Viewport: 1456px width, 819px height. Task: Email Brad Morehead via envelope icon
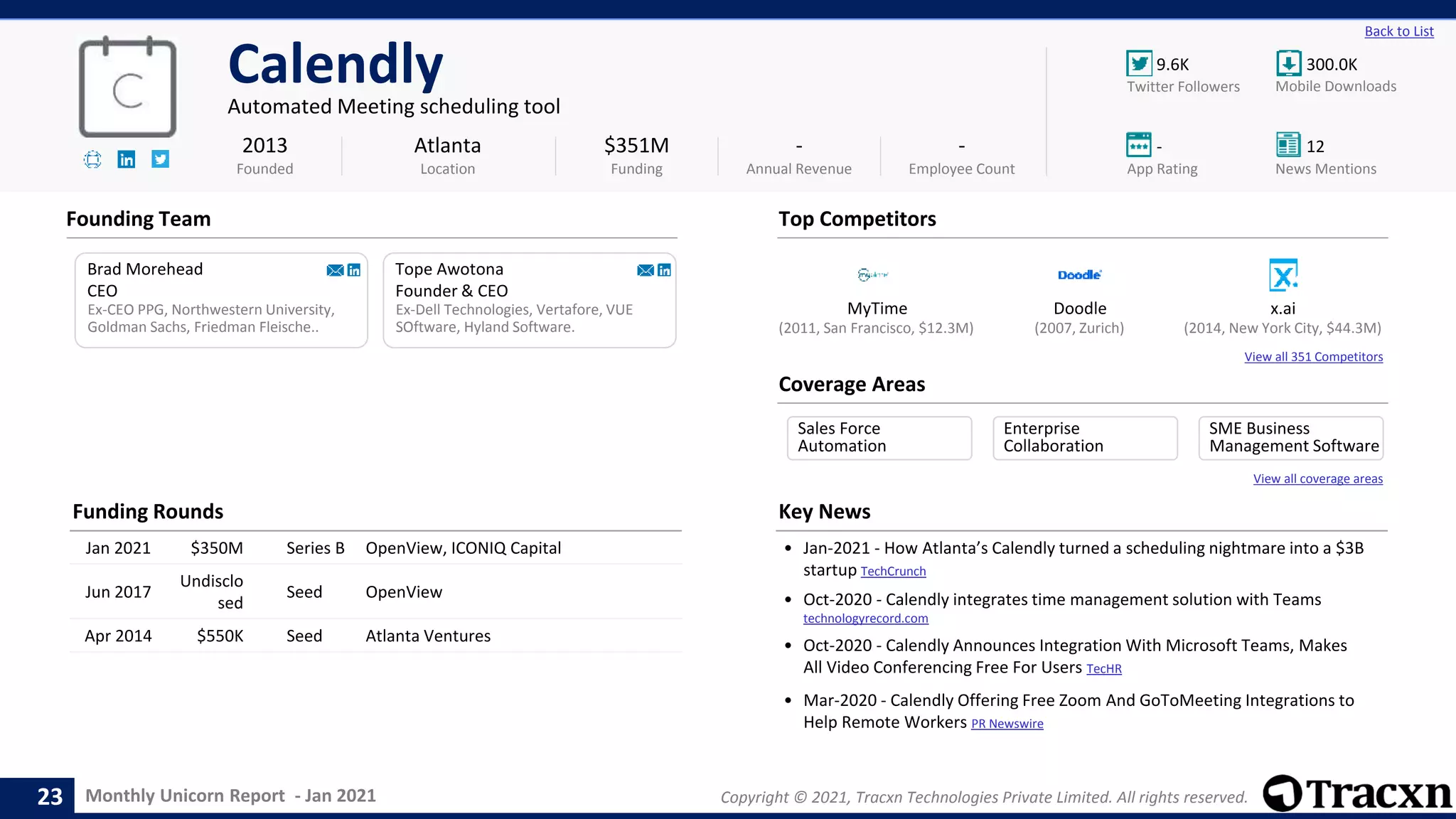click(335, 270)
